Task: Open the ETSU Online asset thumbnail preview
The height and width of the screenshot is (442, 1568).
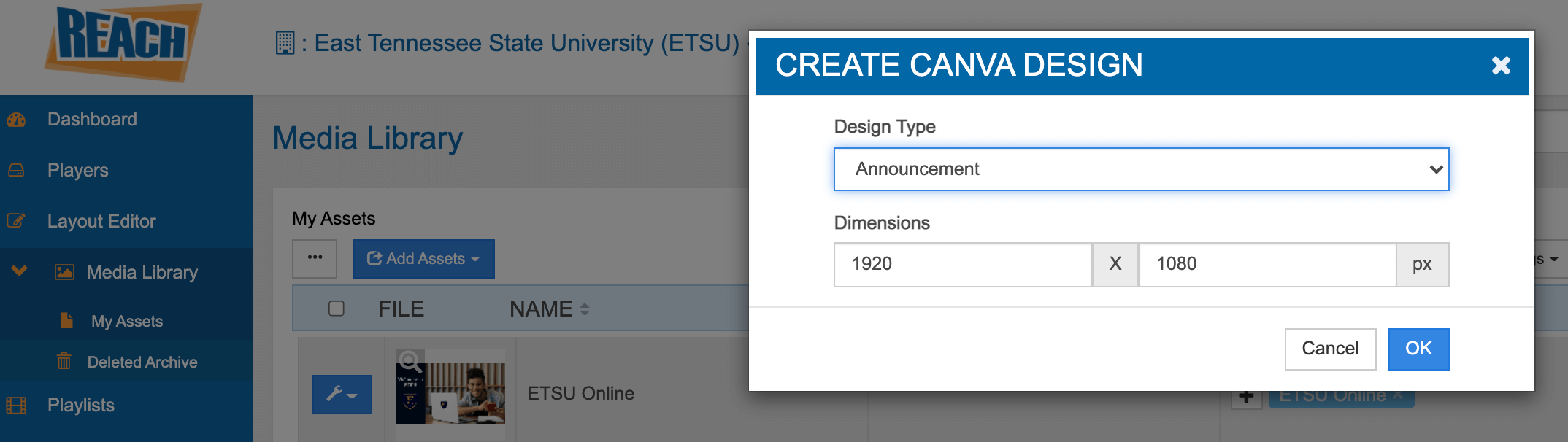Action: [450, 392]
